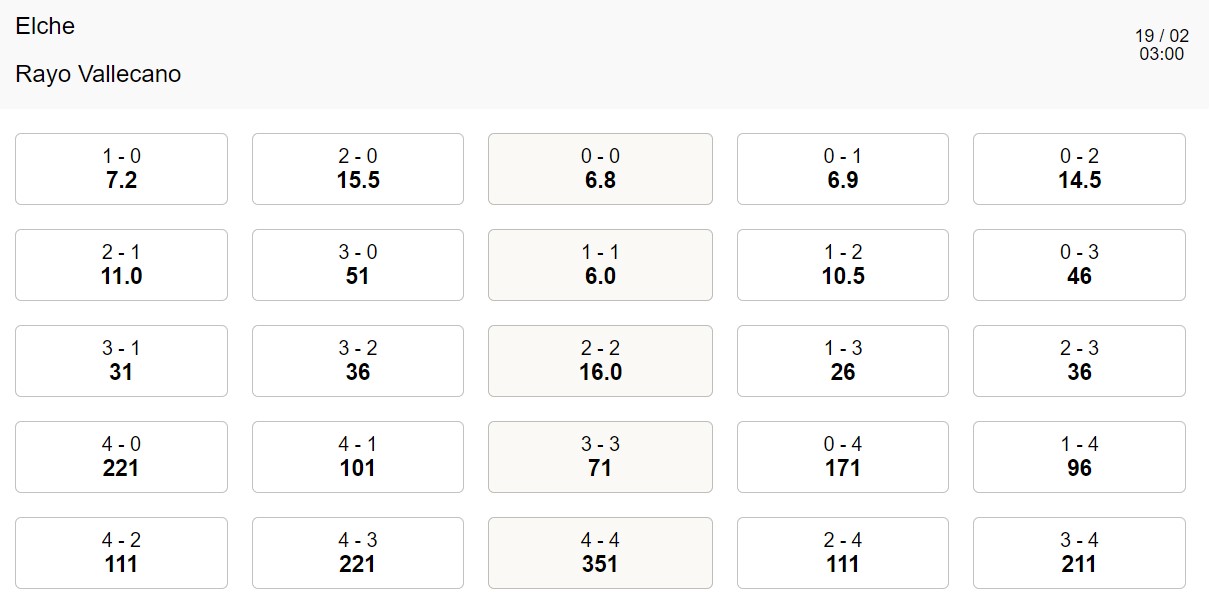Click the 3 - 1 score at 31
This screenshot has height=595, width=1210.
coord(121,361)
